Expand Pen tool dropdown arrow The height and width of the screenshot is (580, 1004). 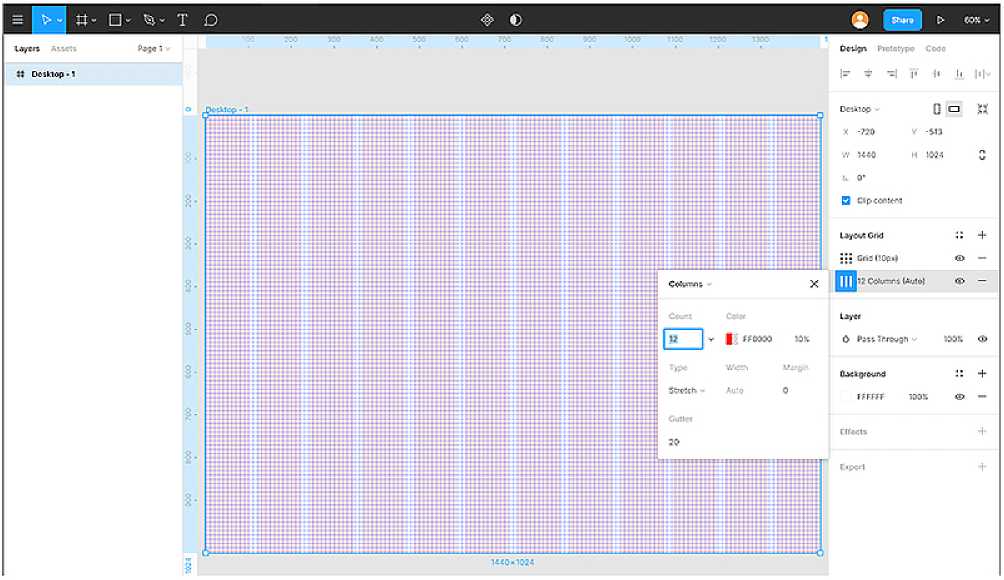pos(162,20)
